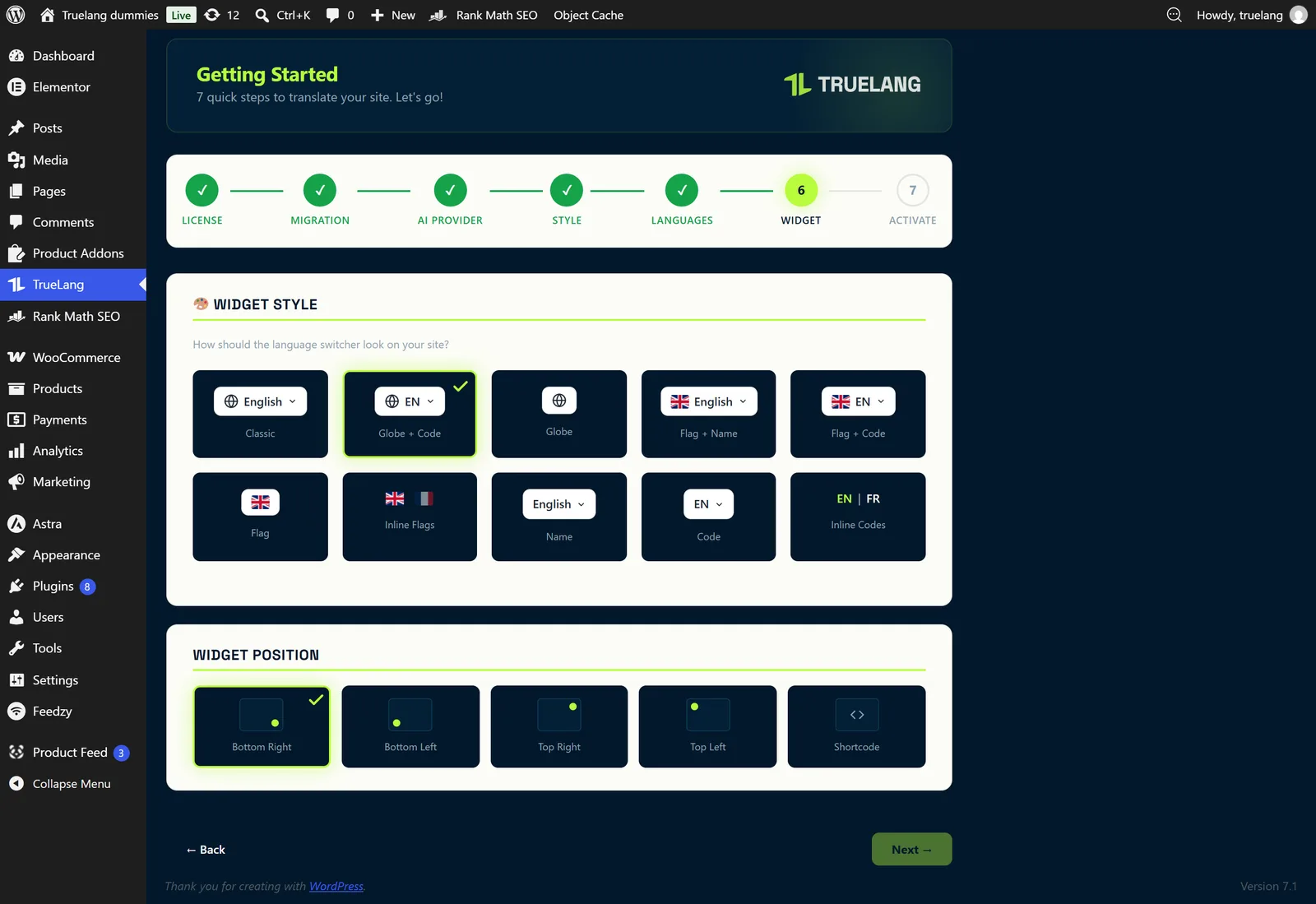Screen dimensions: 1316x904
Task: Go to the Migration step
Action: pos(320,200)
